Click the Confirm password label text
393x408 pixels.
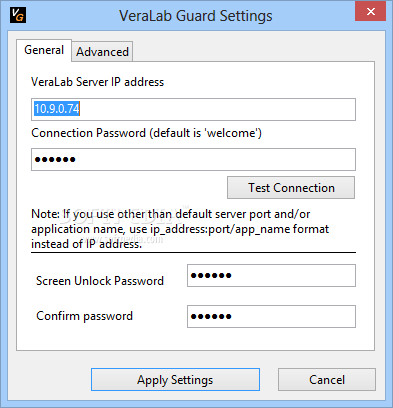coord(84,316)
